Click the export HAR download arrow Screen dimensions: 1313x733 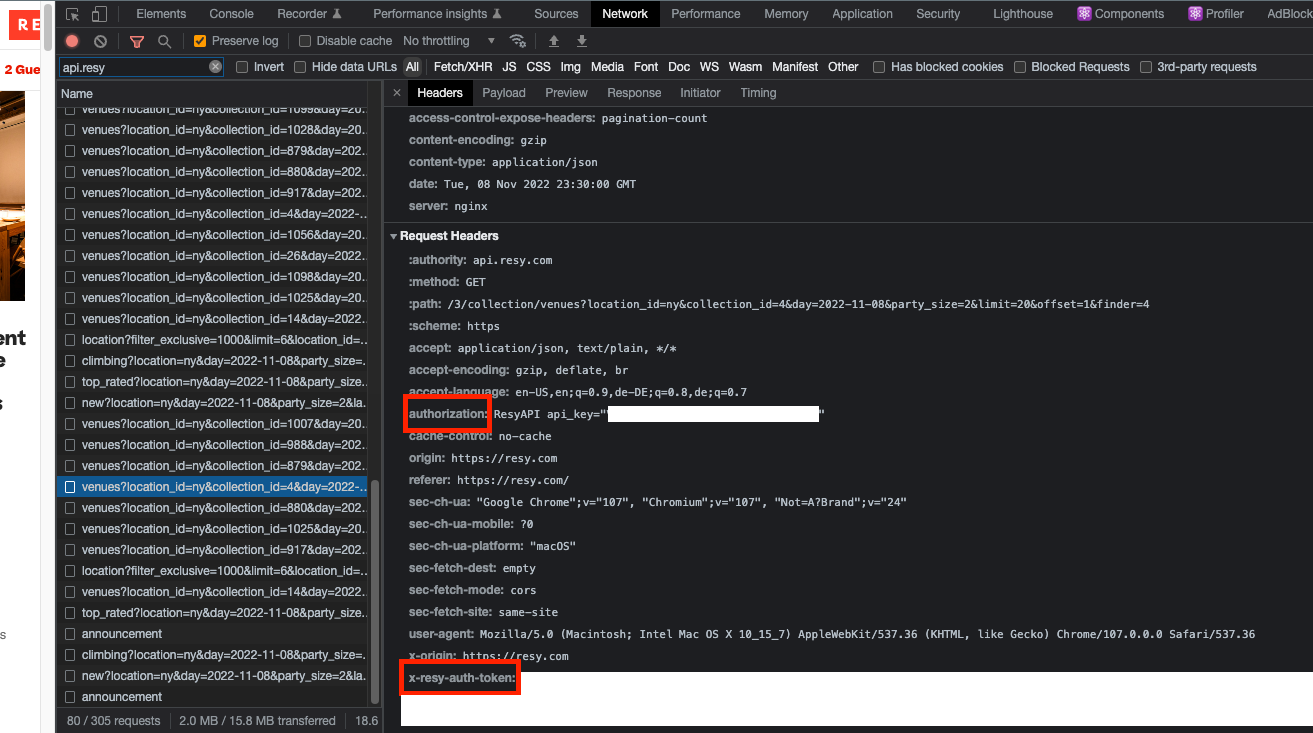(582, 41)
